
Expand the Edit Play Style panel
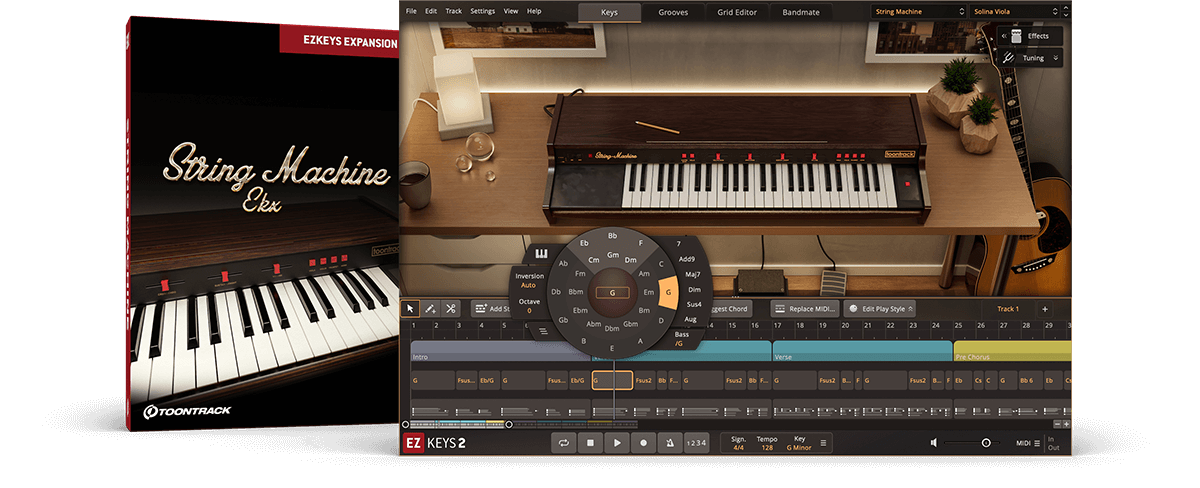(x=880, y=309)
